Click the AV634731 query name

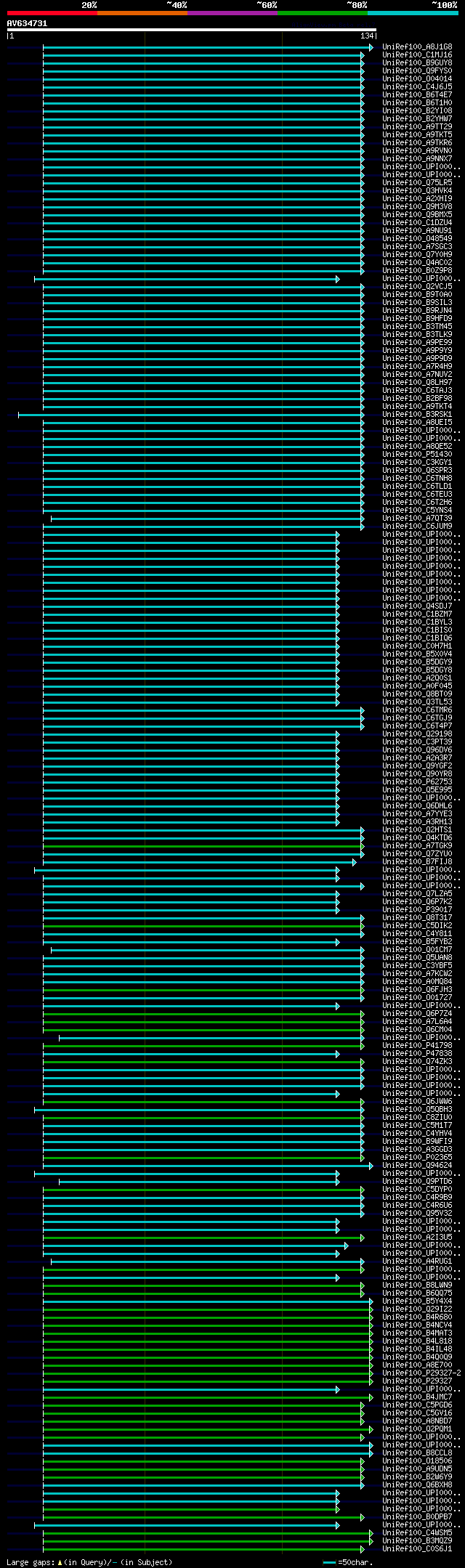[x=27, y=23]
